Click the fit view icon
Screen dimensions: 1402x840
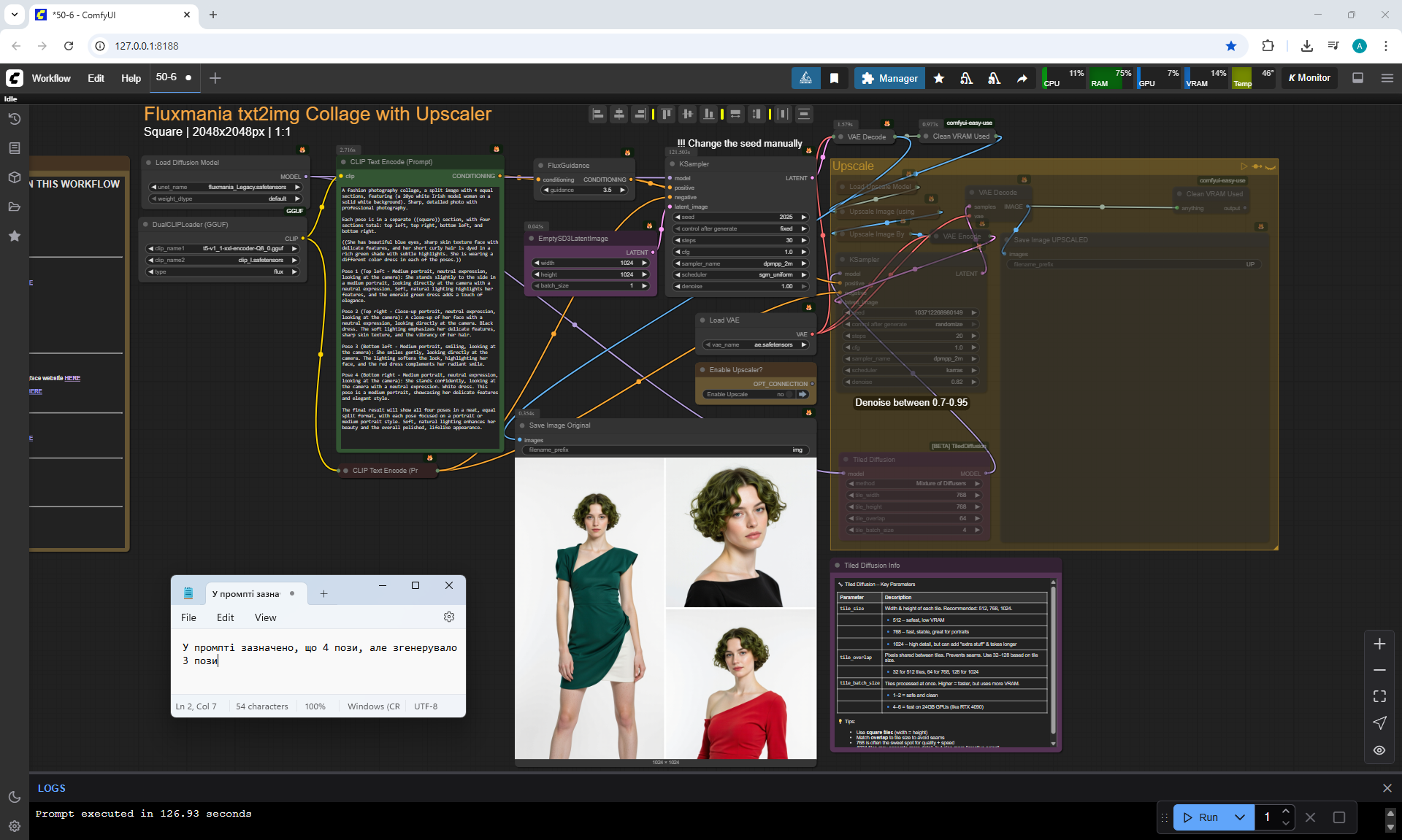1379,696
